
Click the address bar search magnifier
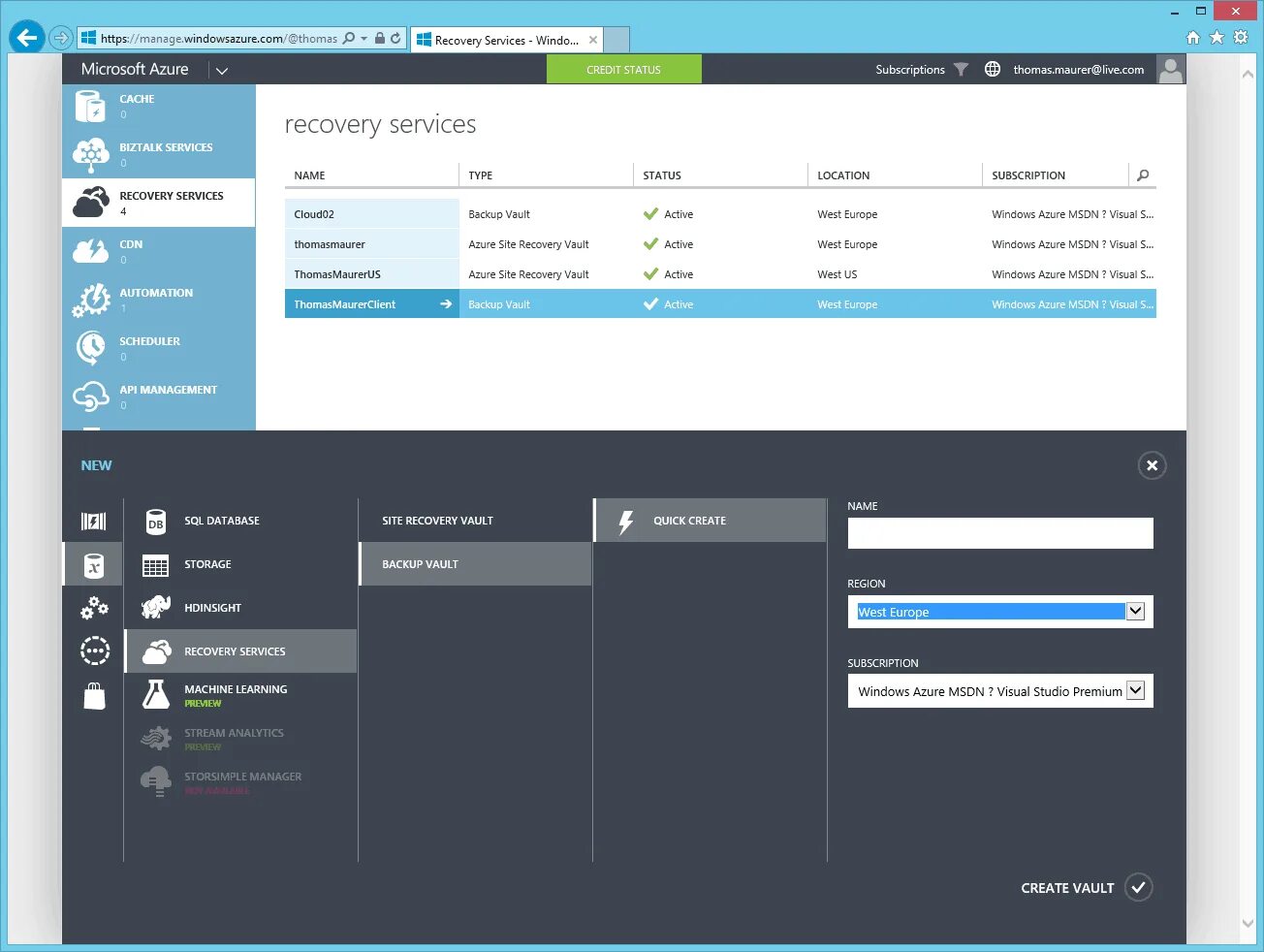click(349, 39)
